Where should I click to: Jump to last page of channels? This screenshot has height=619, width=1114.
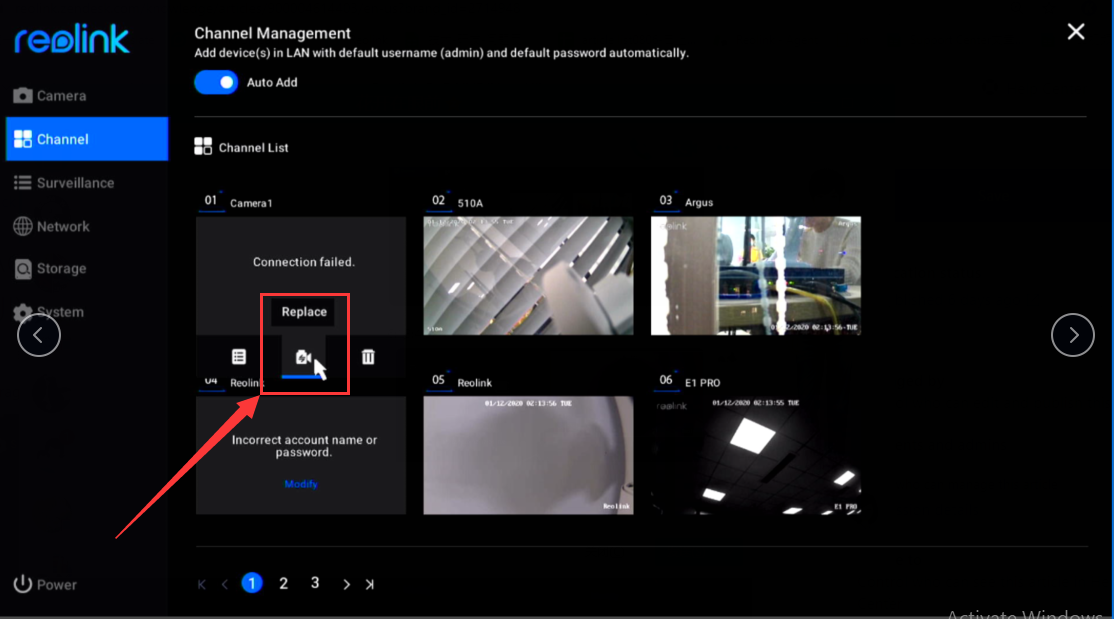pos(369,584)
